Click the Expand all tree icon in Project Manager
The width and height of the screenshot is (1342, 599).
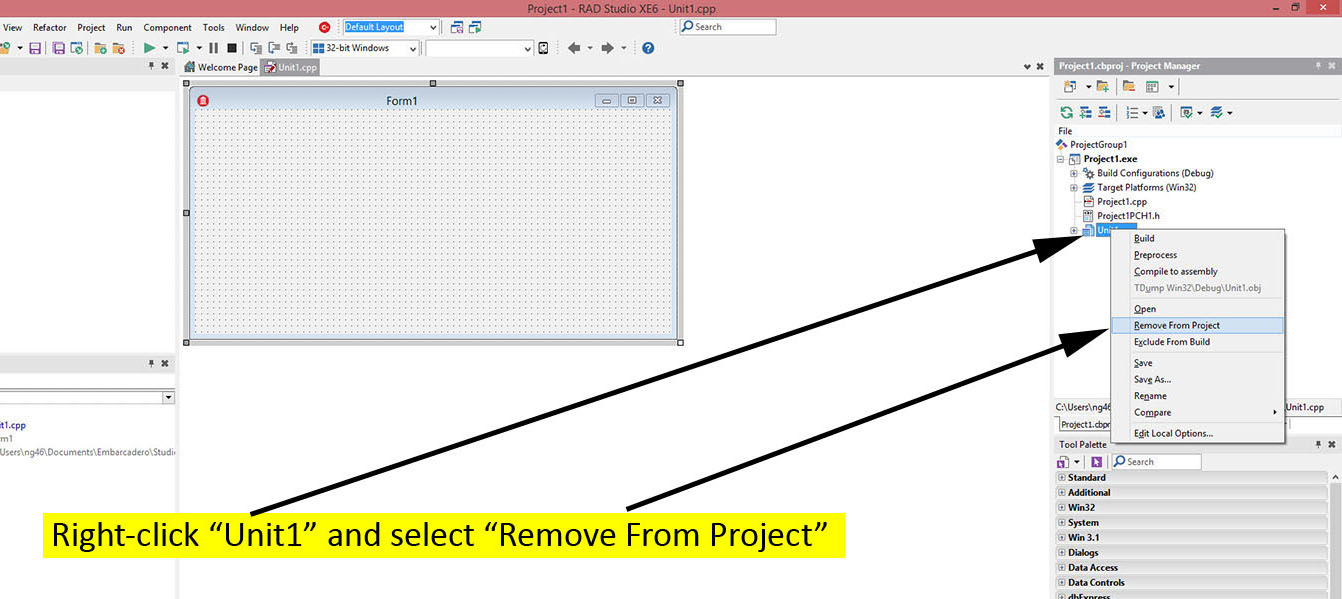click(1086, 112)
